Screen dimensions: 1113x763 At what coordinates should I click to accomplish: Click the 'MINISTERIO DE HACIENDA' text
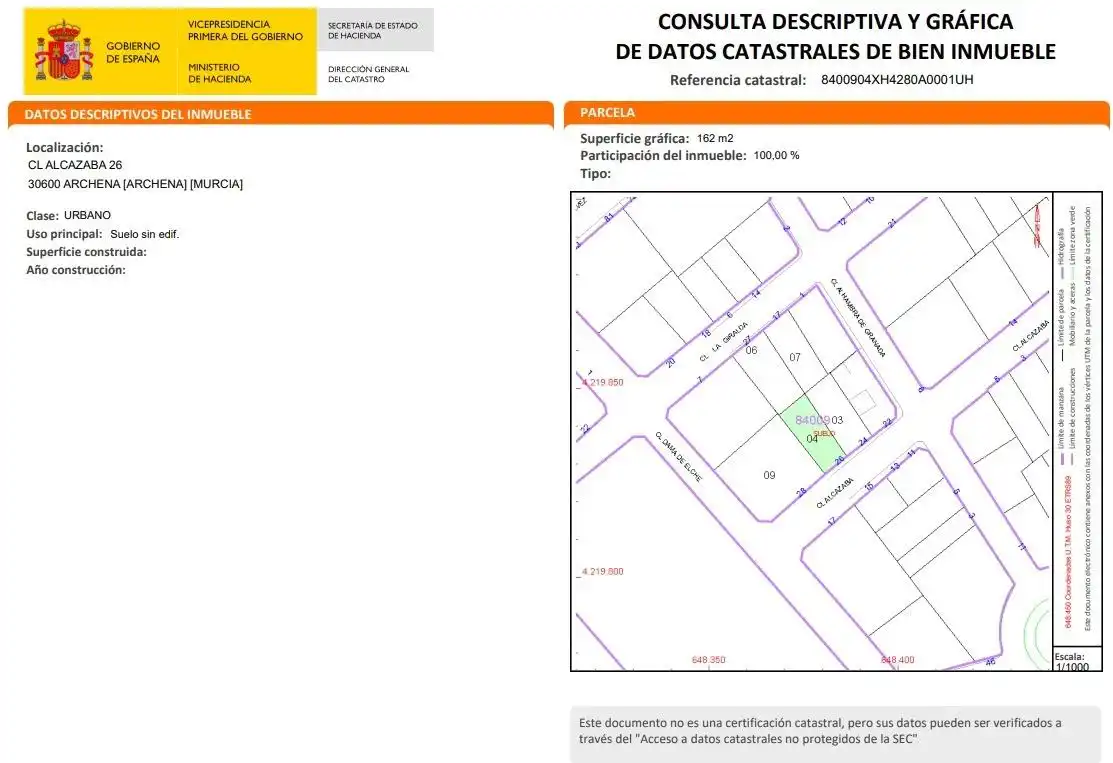coord(219,73)
